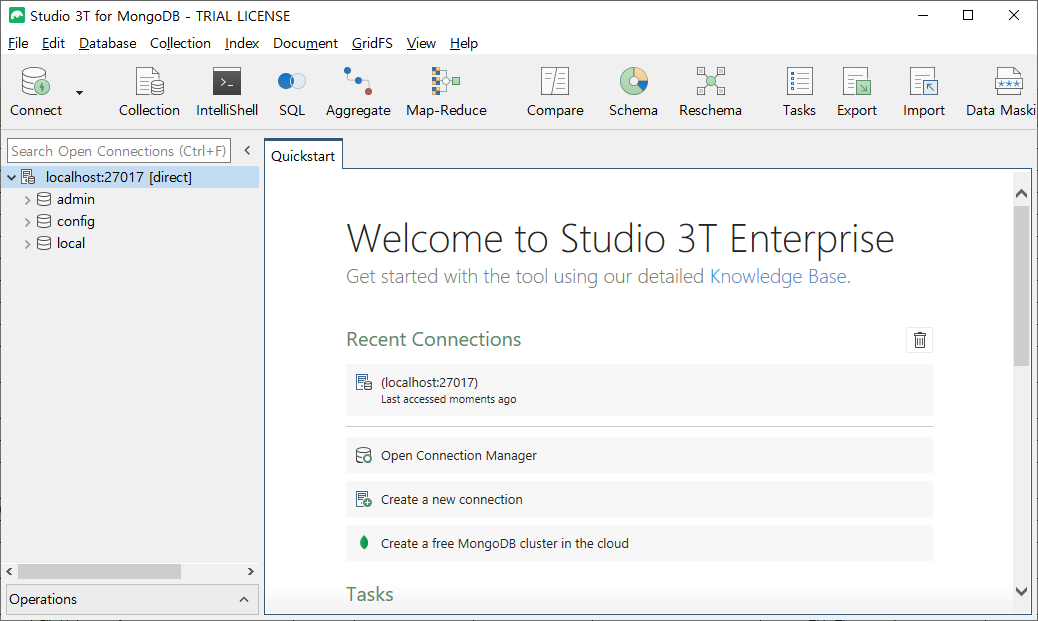Click the local database icon
1038x621 pixels.
pyautogui.click(x=44, y=243)
